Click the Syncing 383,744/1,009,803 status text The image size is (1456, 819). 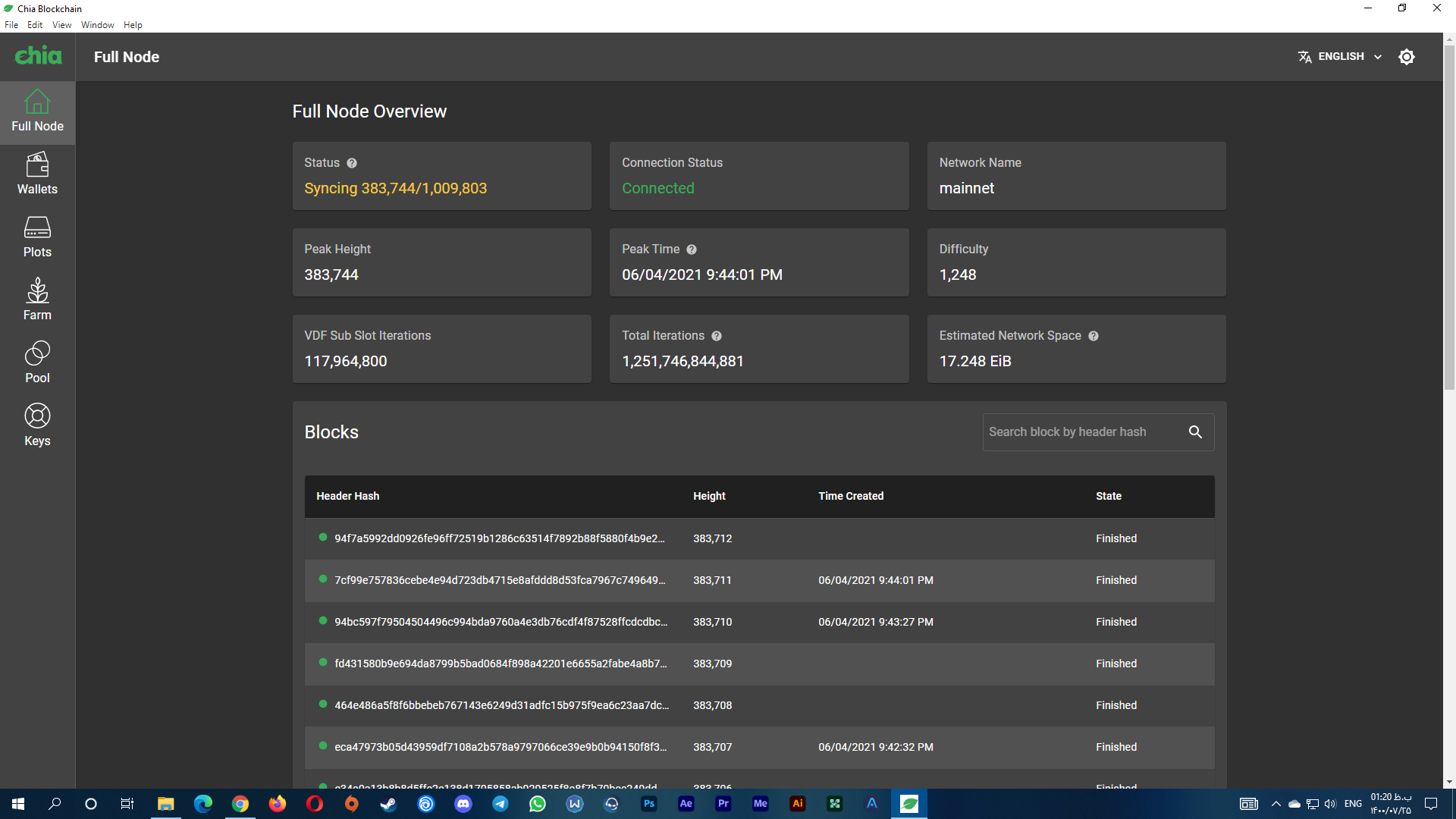click(396, 188)
